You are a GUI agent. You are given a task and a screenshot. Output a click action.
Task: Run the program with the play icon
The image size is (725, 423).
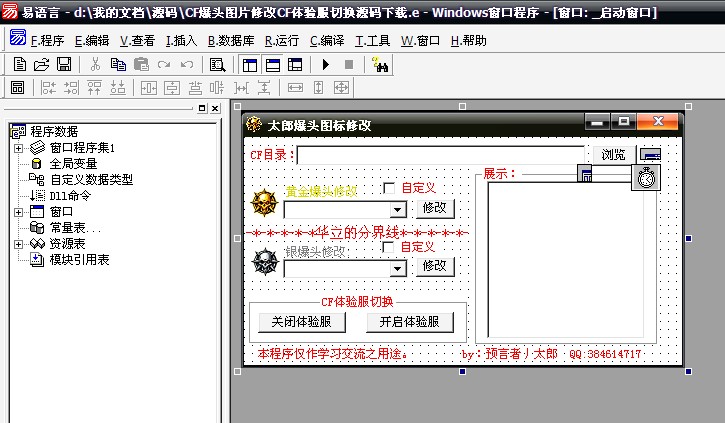(326, 65)
